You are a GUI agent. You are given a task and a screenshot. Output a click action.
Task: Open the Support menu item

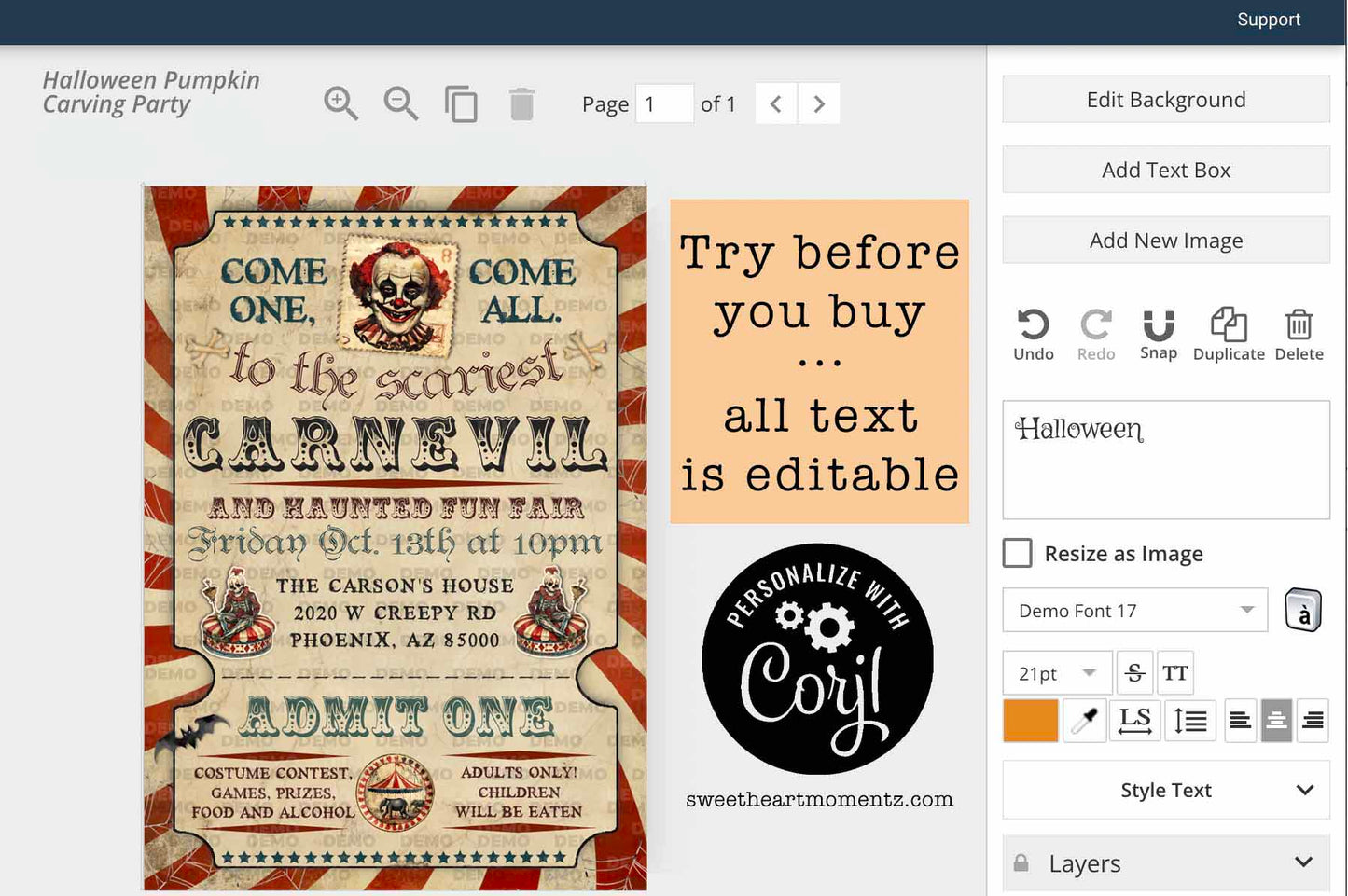tap(1268, 20)
